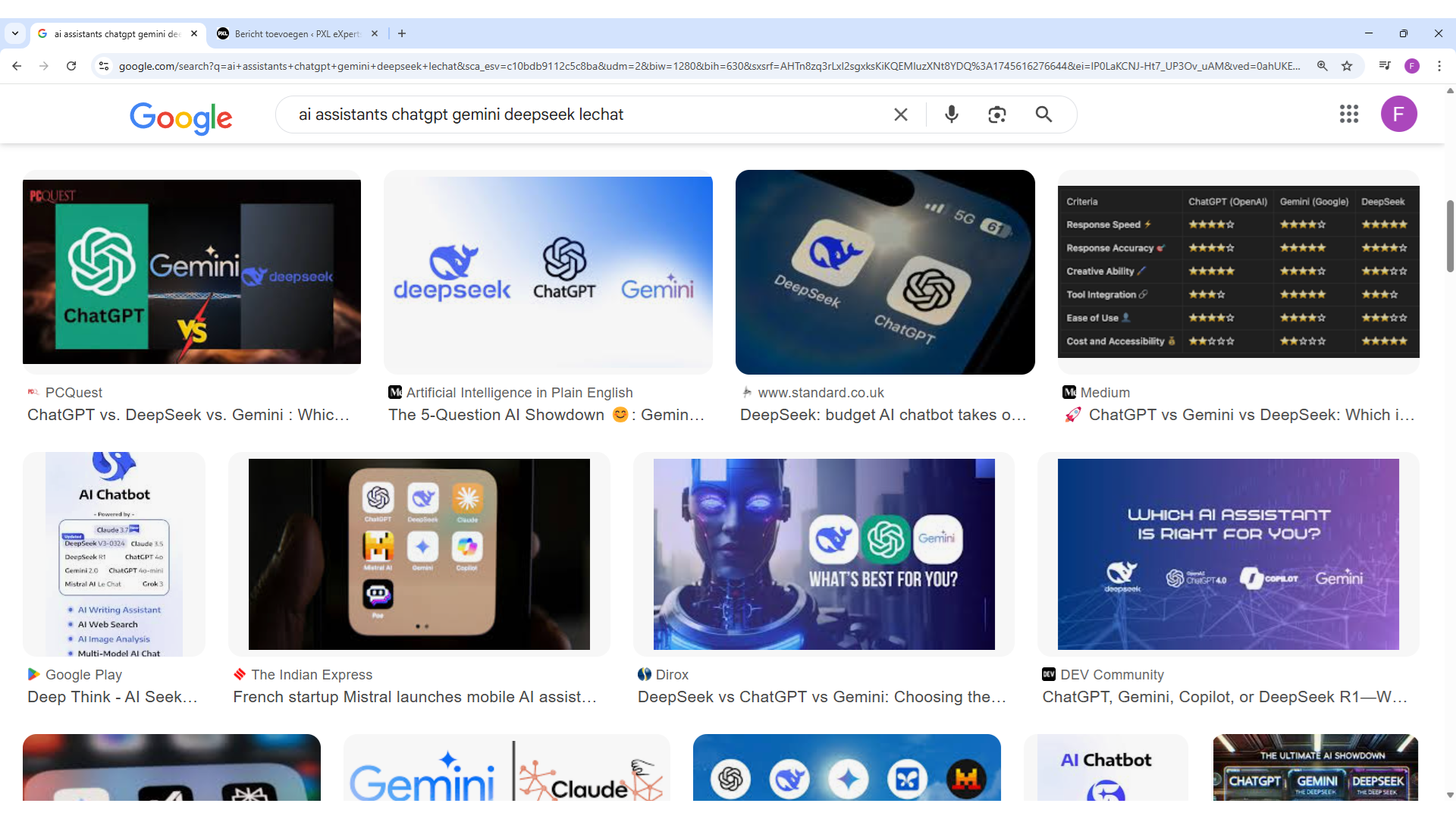Open What's Best For You robot thumbnail
Screen dimensions: 1456x819
click(824, 554)
